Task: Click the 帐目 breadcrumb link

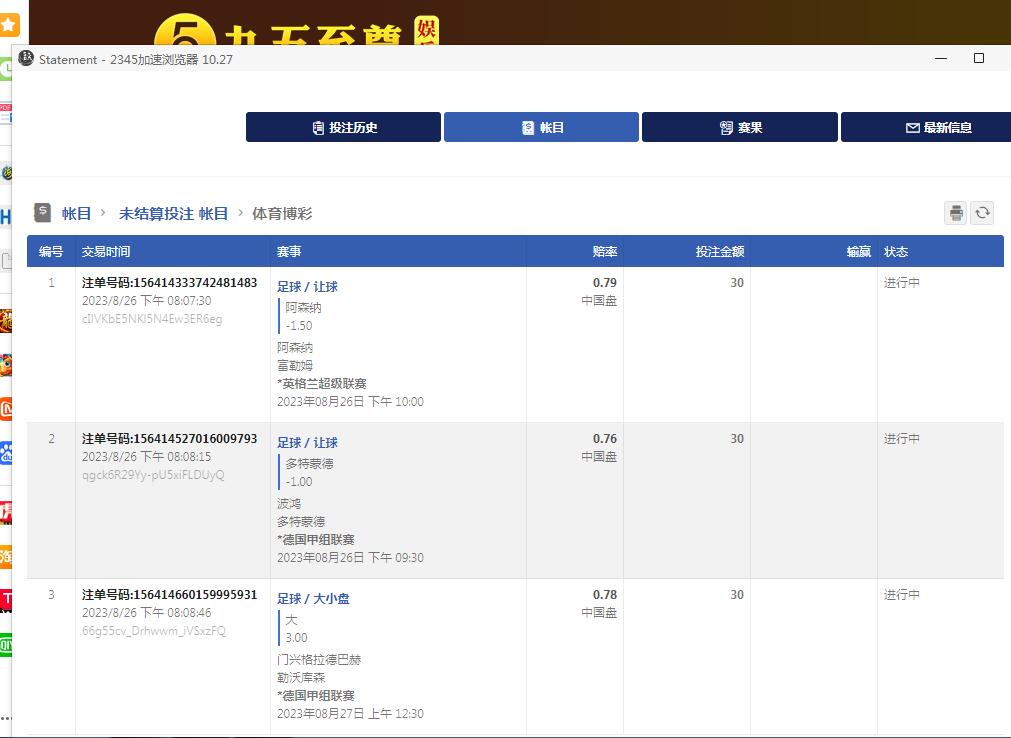Action: 76,213
